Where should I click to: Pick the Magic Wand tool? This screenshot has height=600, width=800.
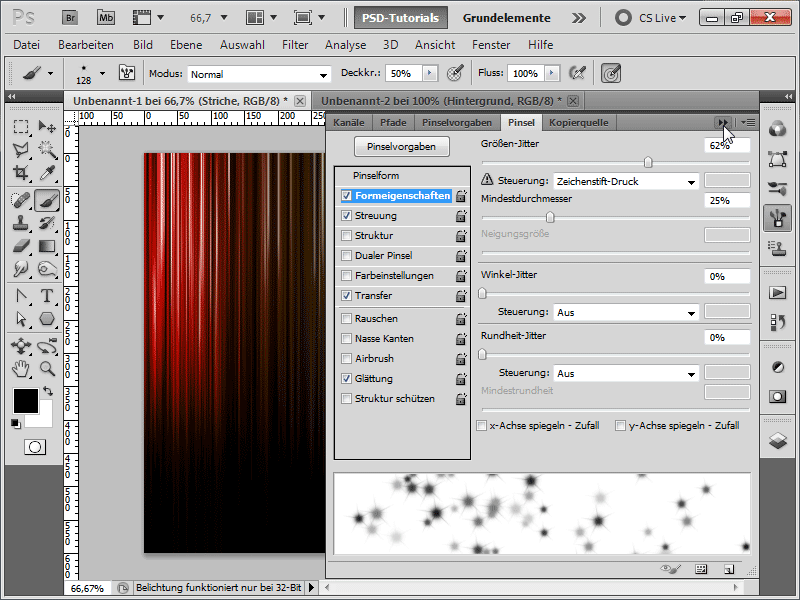tap(47, 149)
